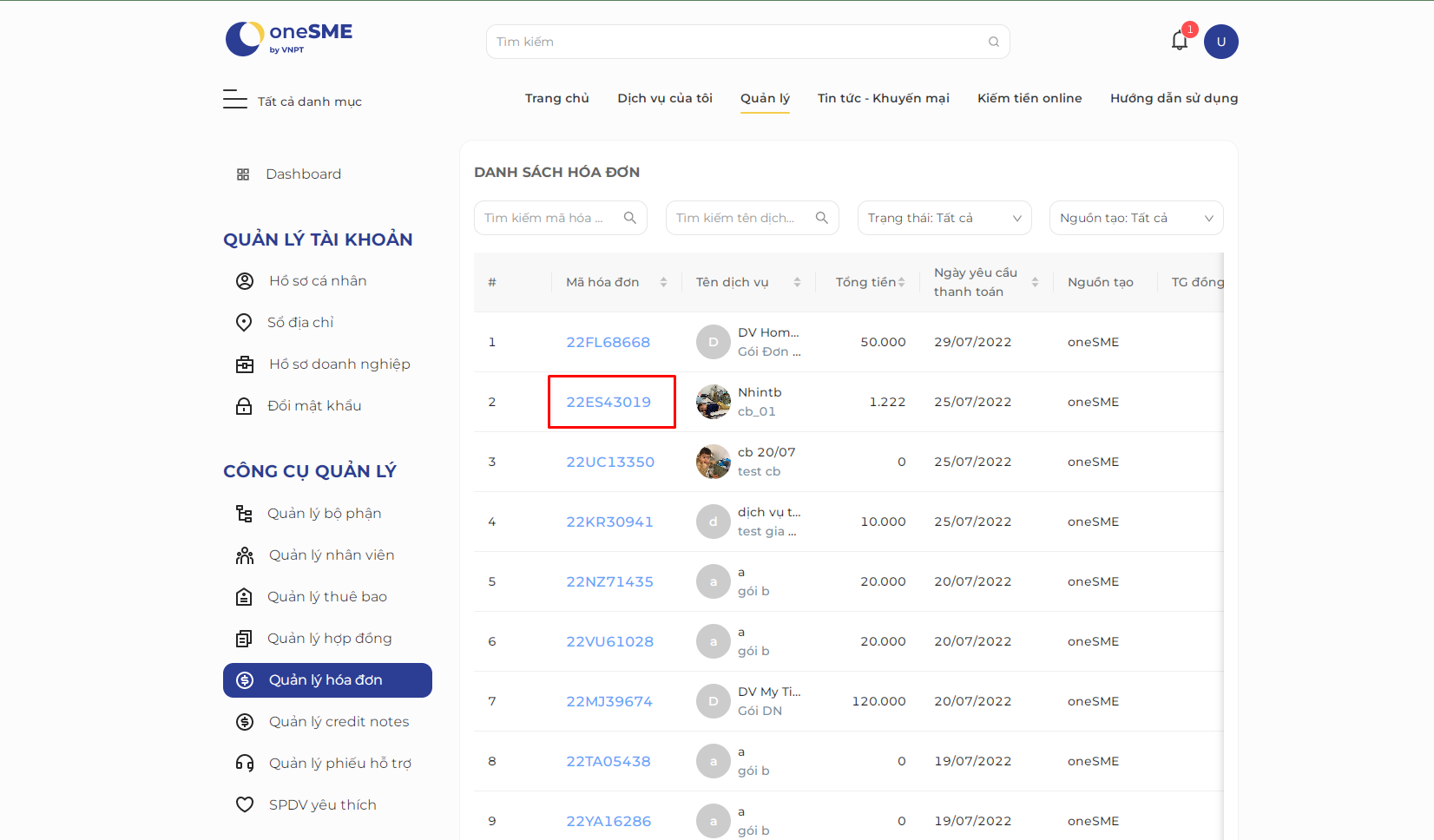
Task: Focus the Tìm kiếm mã hóa đơn field
Action: (x=561, y=218)
